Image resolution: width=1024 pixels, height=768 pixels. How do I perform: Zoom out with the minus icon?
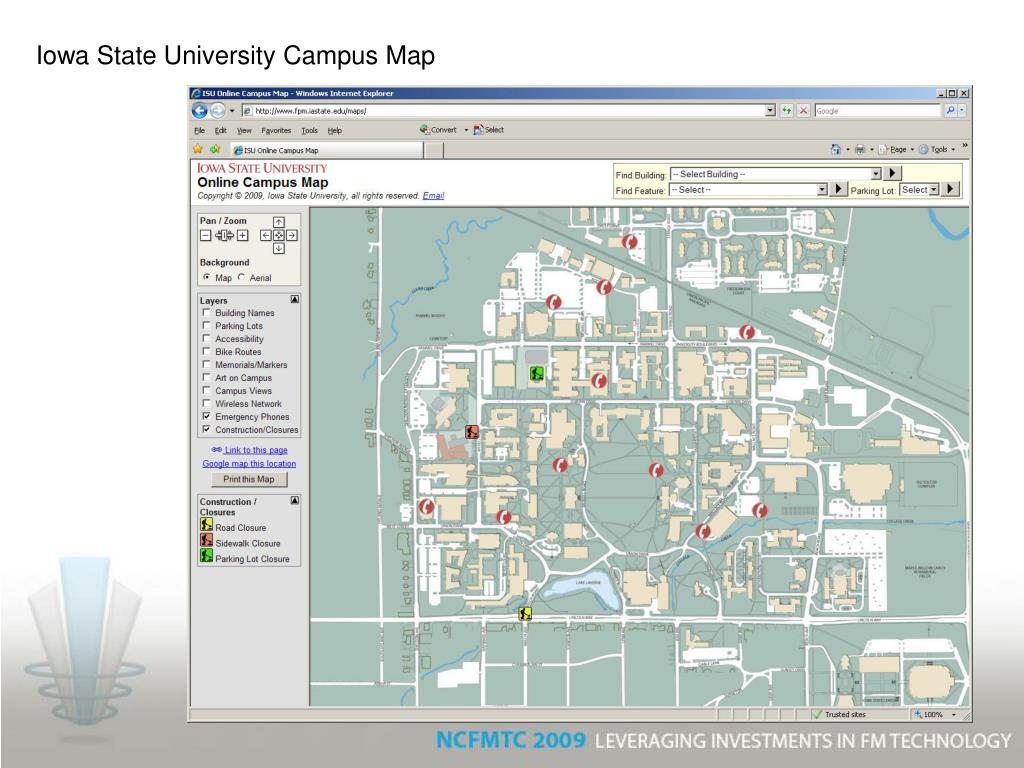click(205, 236)
